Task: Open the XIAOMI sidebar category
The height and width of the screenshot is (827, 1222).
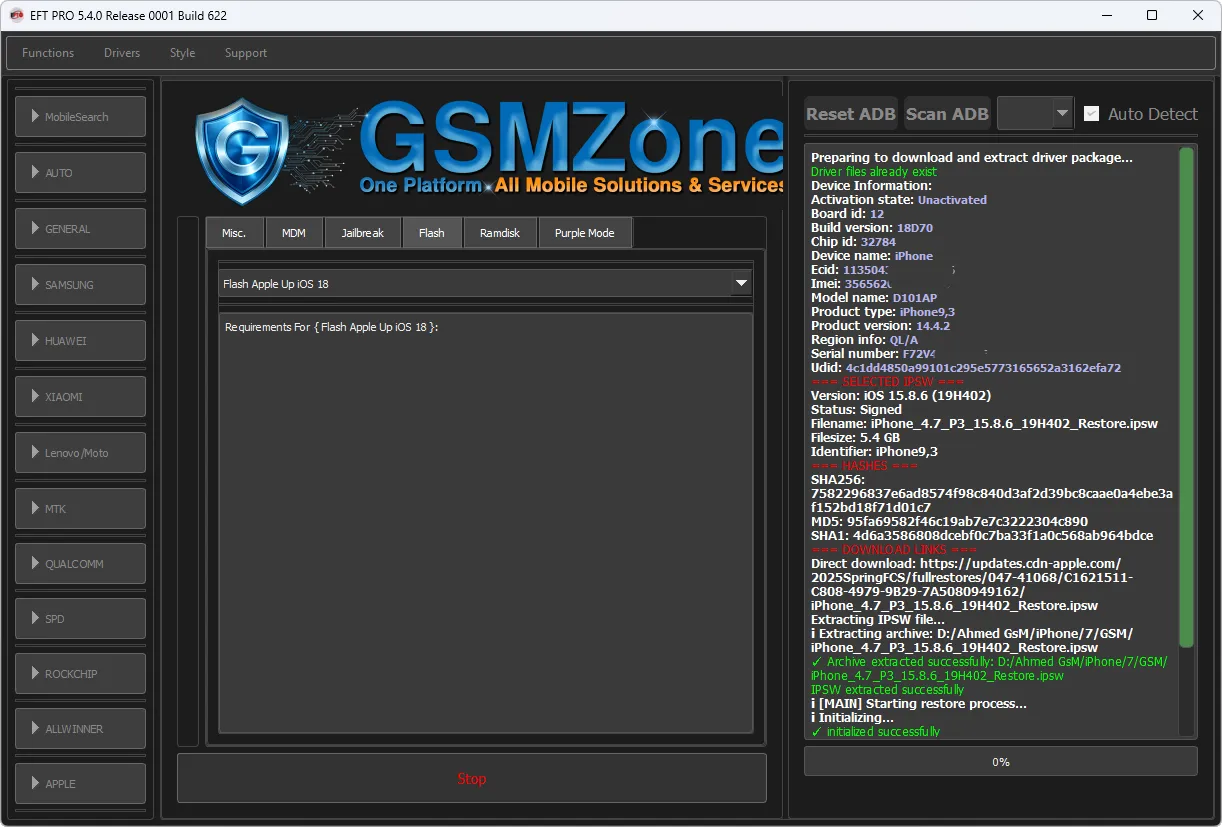Action: (x=81, y=397)
